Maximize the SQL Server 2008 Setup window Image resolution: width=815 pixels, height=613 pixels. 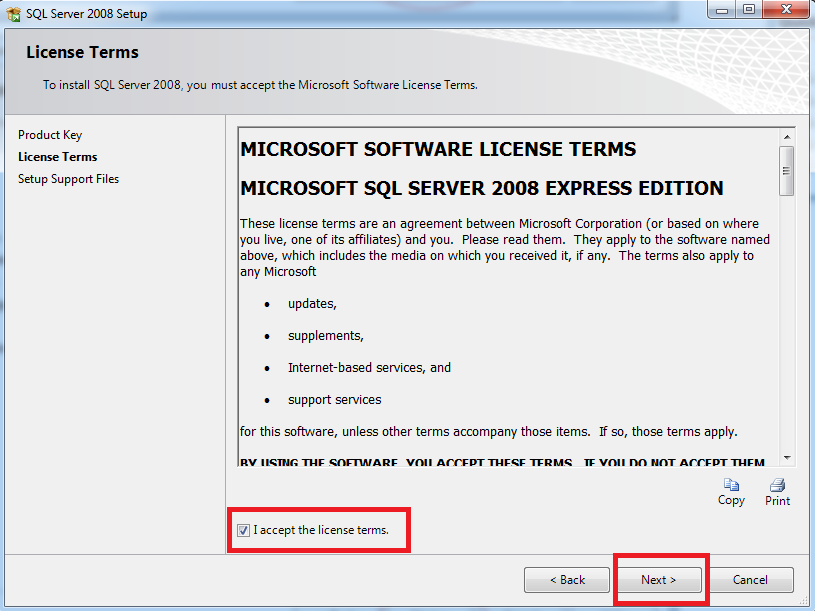click(x=748, y=10)
